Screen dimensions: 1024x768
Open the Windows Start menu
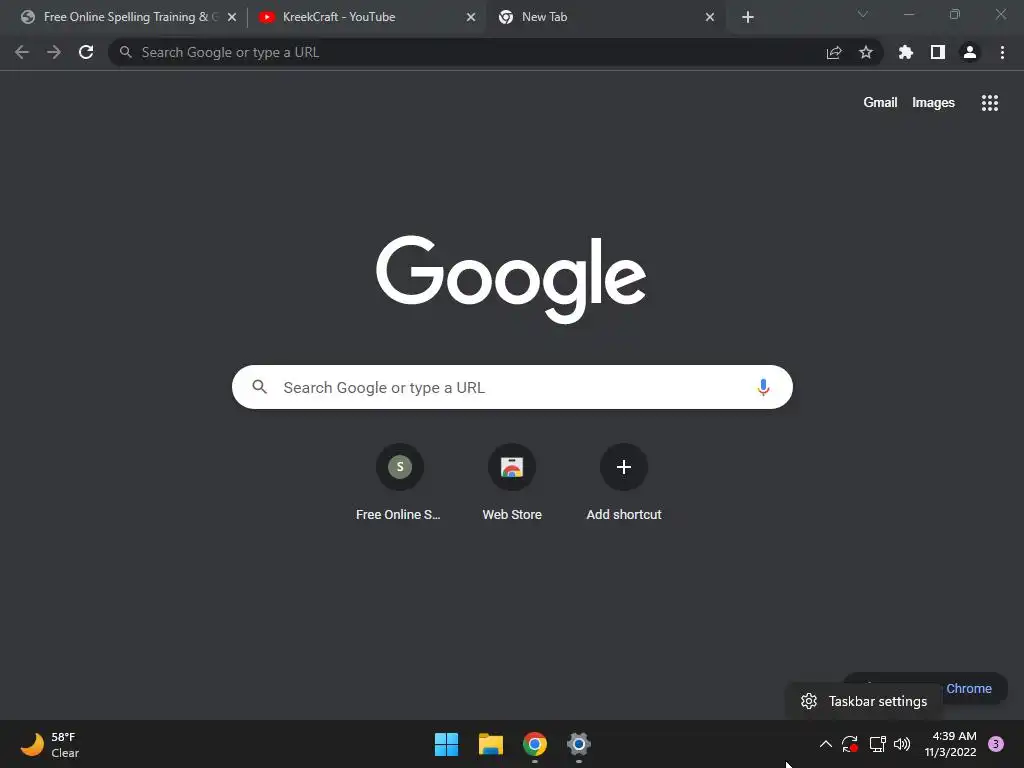tap(447, 744)
